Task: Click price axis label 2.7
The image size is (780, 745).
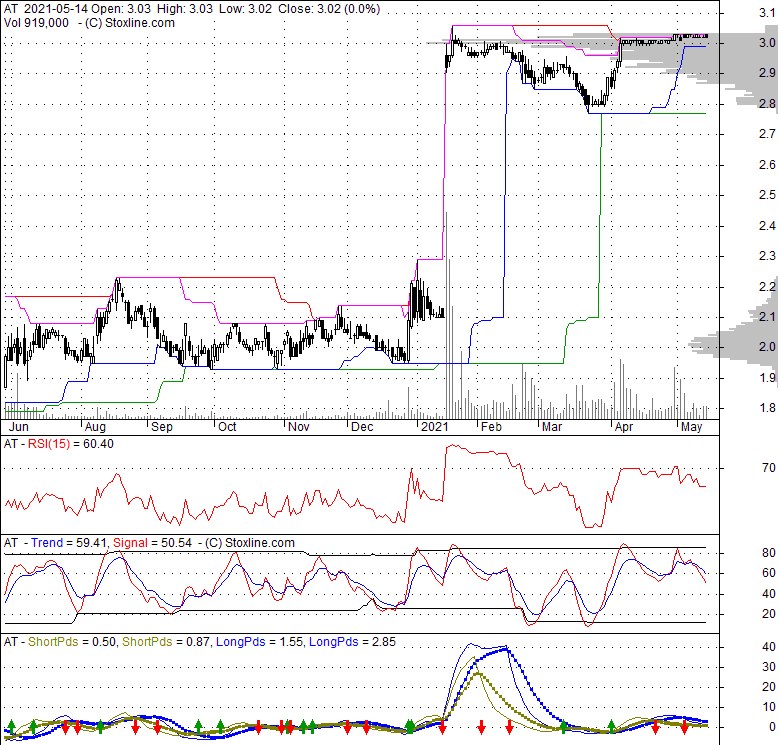Action: click(x=768, y=133)
